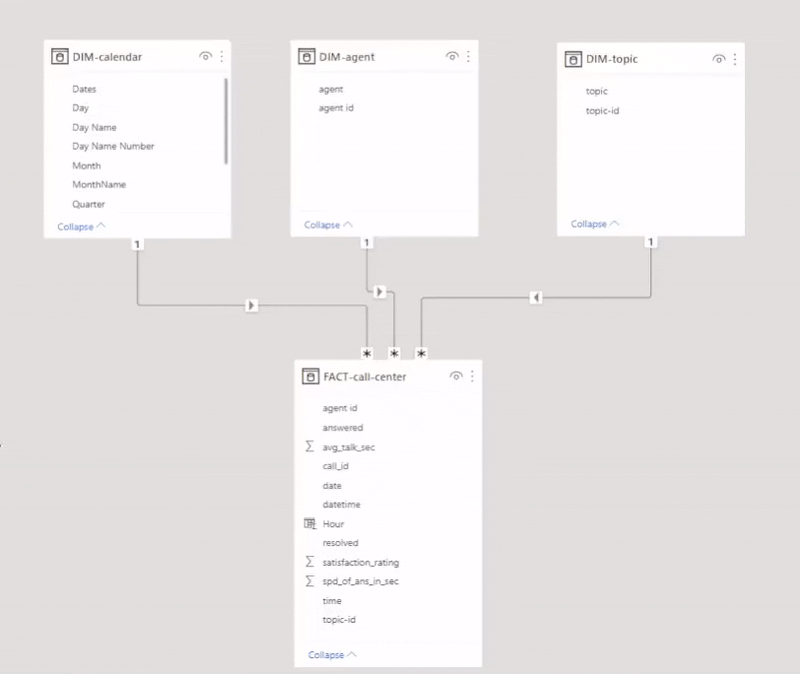Toggle visibility eye of DIM-topic table
800x674 pixels.
719,59
